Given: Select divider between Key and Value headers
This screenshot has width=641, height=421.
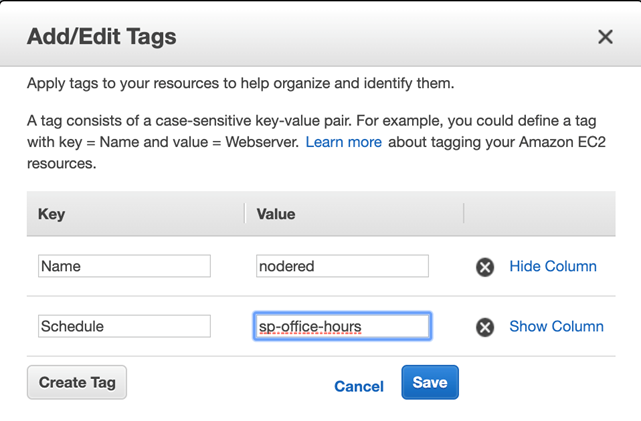Looking at the screenshot, I should pos(245,213).
